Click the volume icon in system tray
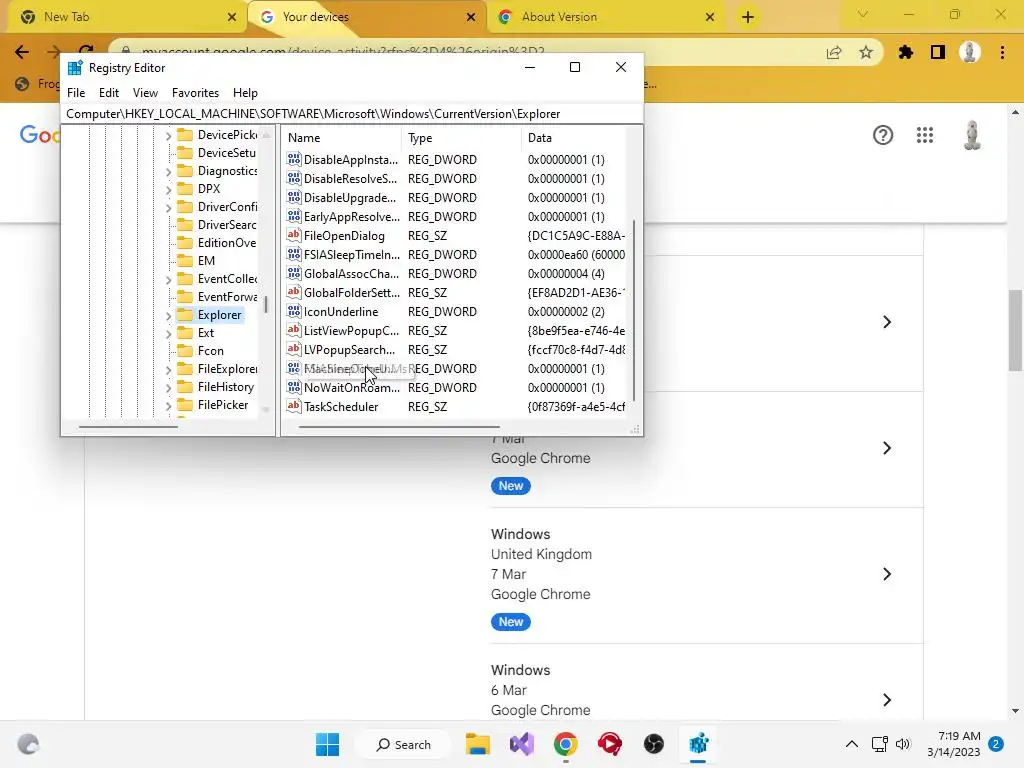Screen dimensions: 1024x768 pyautogui.click(x=903, y=744)
